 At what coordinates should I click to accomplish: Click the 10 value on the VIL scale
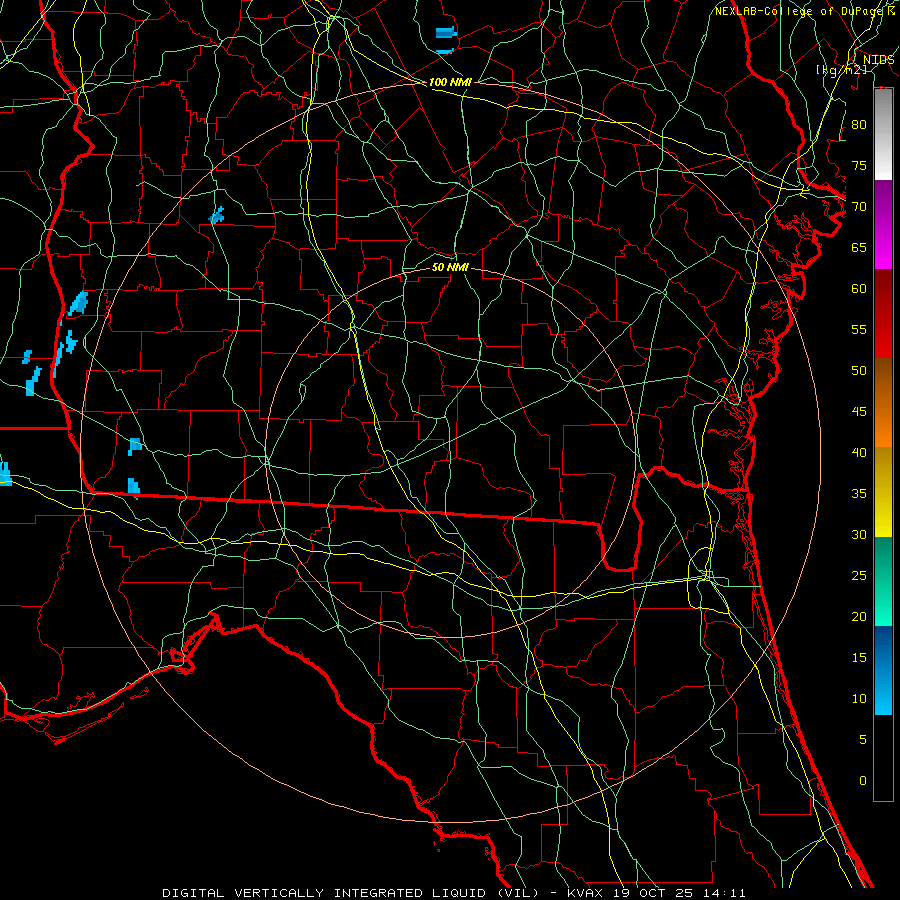pos(859,699)
